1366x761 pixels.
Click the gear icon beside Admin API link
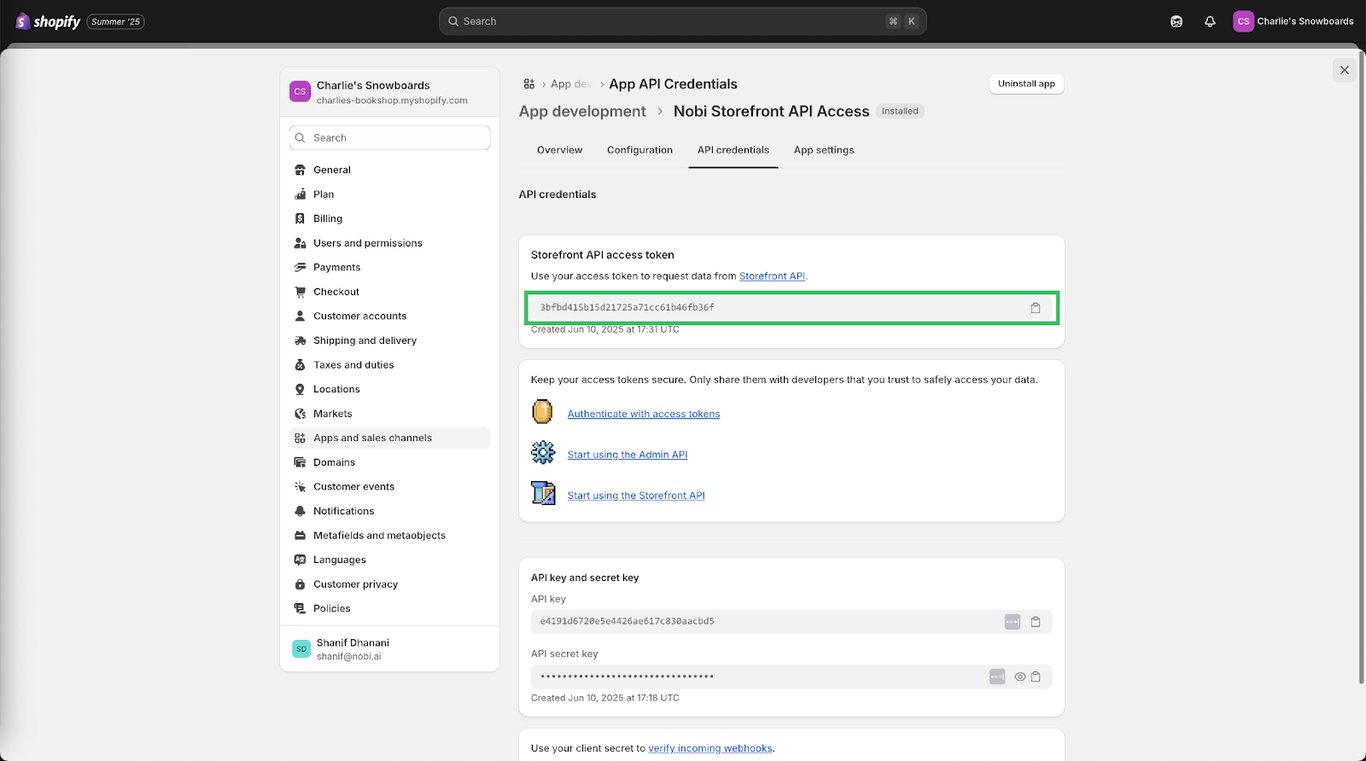click(543, 453)
